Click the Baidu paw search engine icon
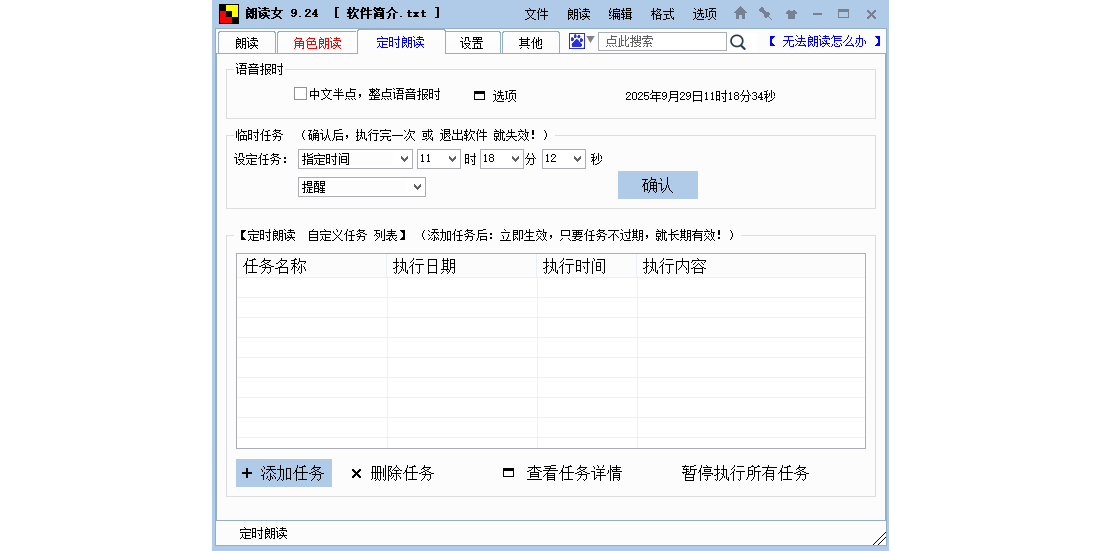 (577, 41)
